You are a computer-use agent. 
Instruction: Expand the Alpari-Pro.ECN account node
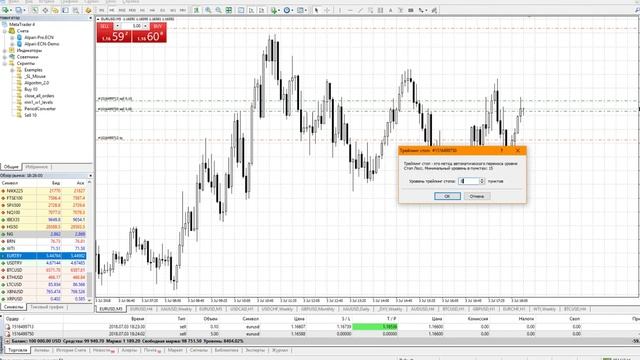(x=12, y=38)
